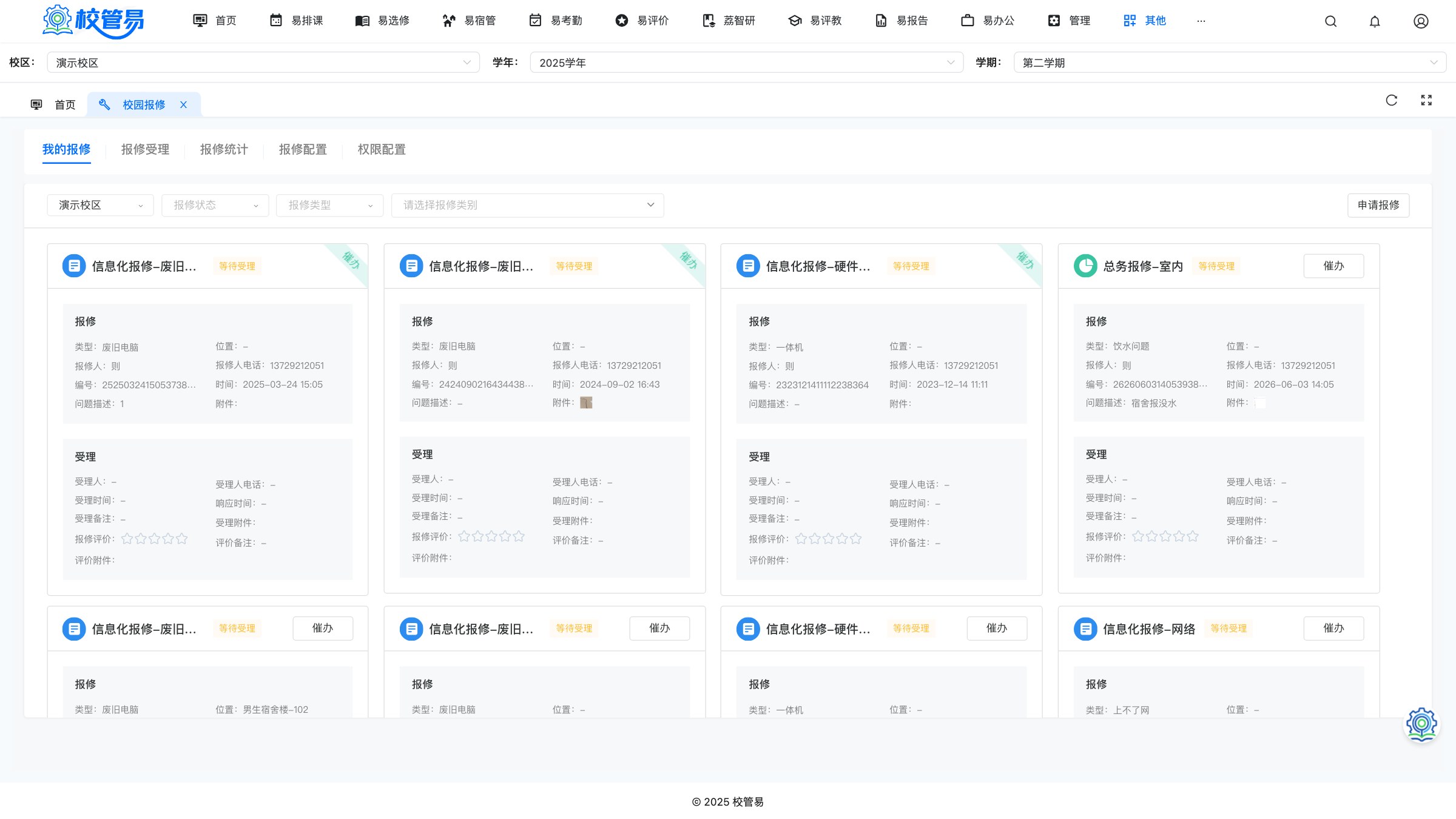Click the type 上不了网
This screenshot has width=1456, height=819.
point(1131,710)
